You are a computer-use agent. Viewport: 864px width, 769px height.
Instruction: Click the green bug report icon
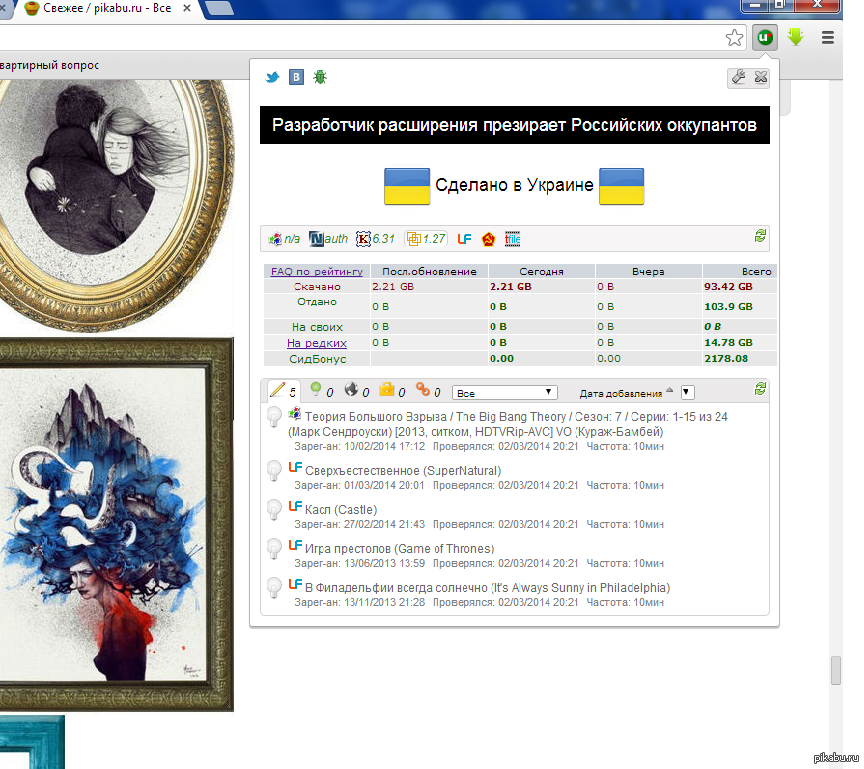point(320,77)
